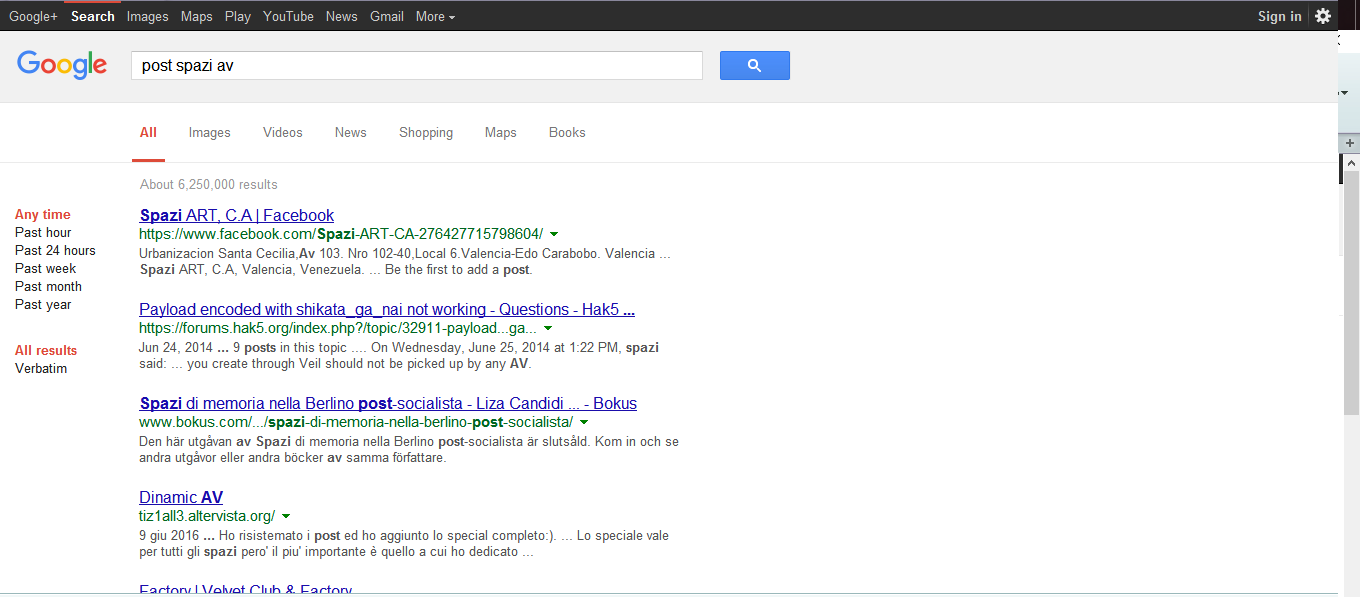1360x597 pixels.
Task: Select the All results tab
Action: point(148,132)
